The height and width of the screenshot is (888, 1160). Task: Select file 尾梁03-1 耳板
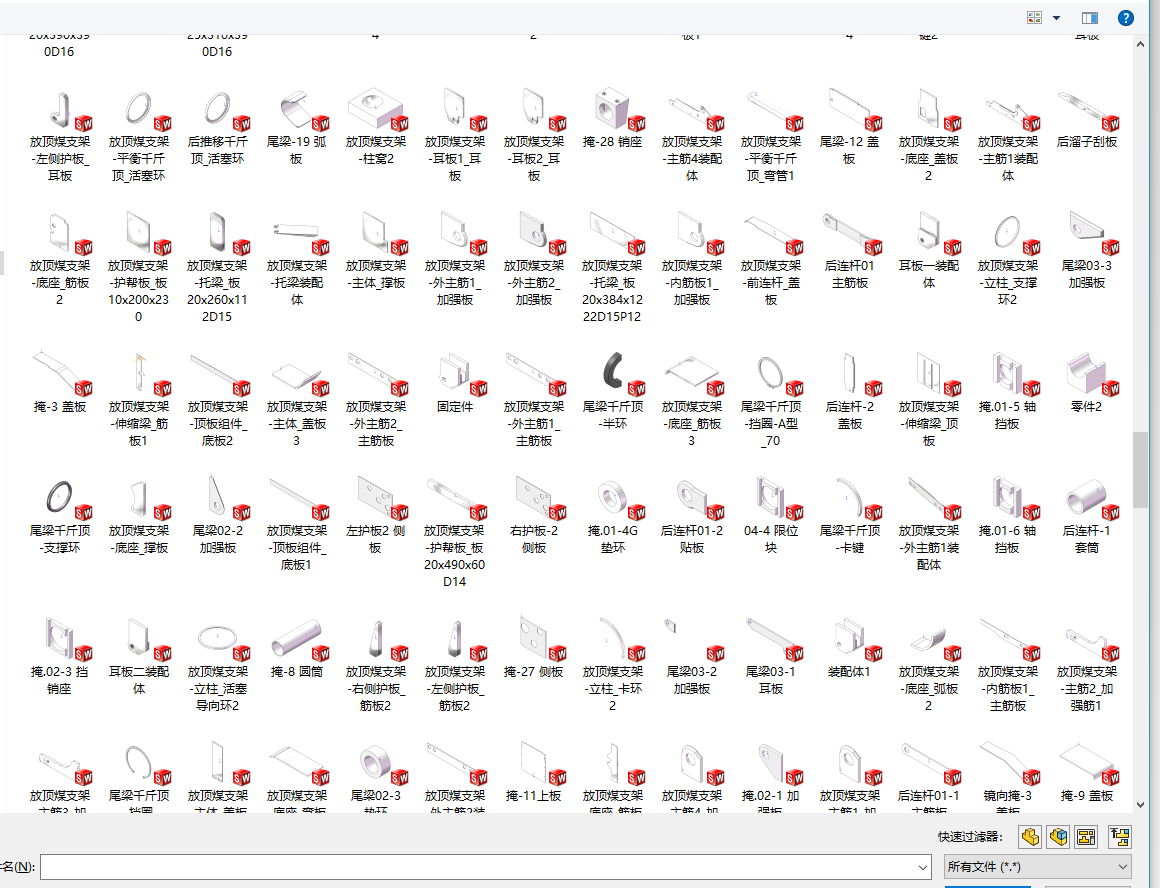tap(771, 656)
